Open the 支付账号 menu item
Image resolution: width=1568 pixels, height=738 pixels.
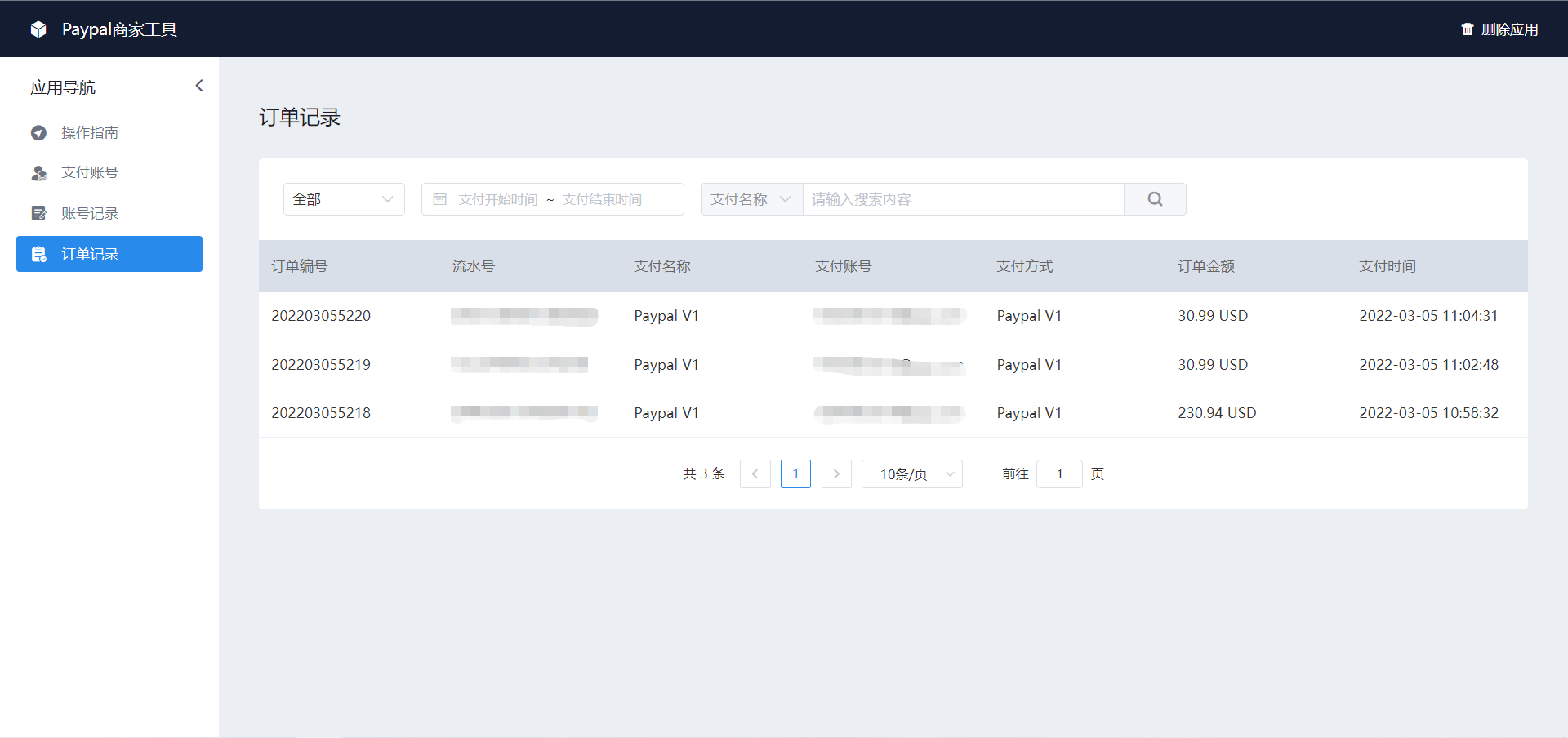tap(109, 172)
